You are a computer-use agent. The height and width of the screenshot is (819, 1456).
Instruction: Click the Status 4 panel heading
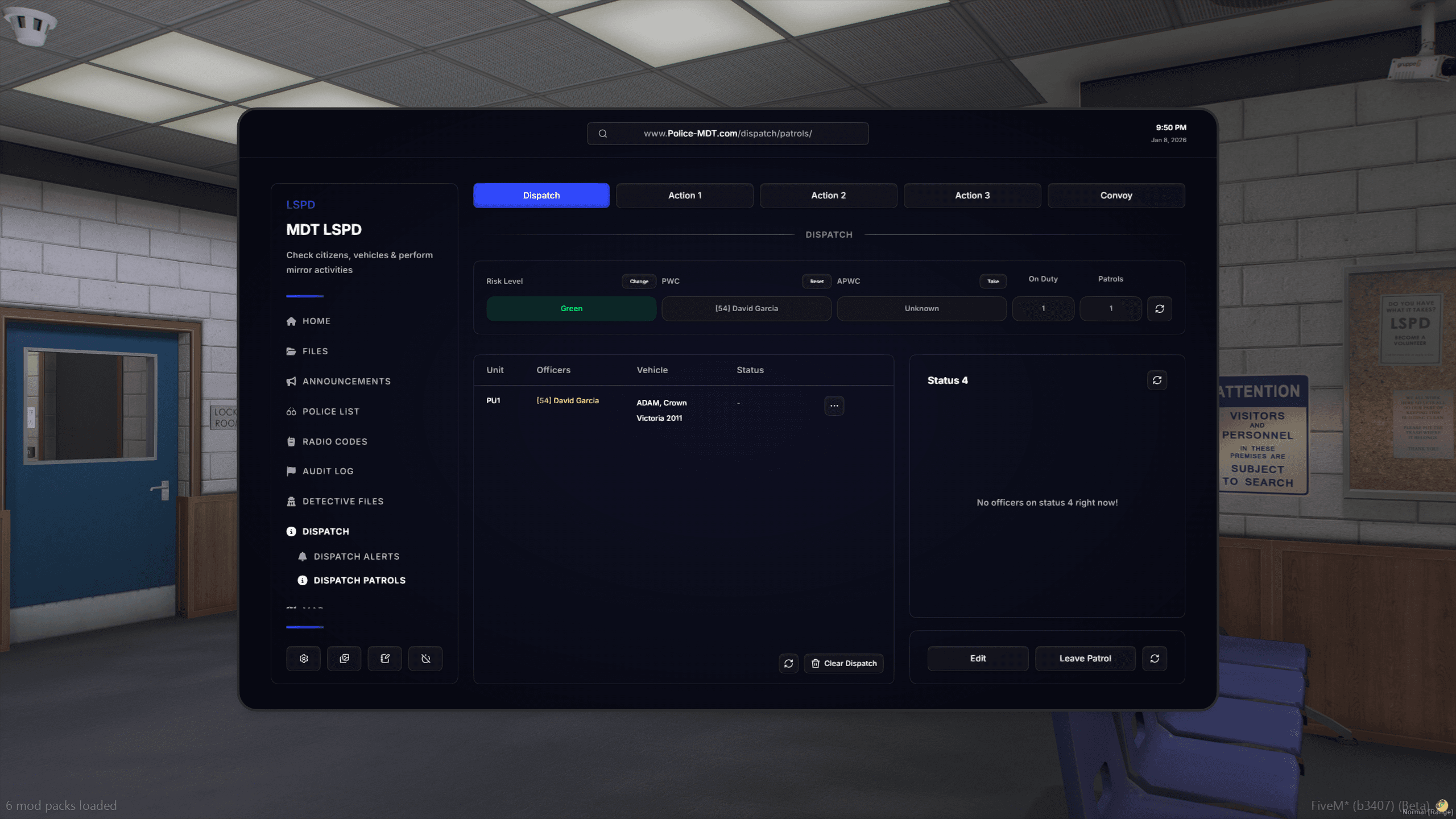point(947,380)
